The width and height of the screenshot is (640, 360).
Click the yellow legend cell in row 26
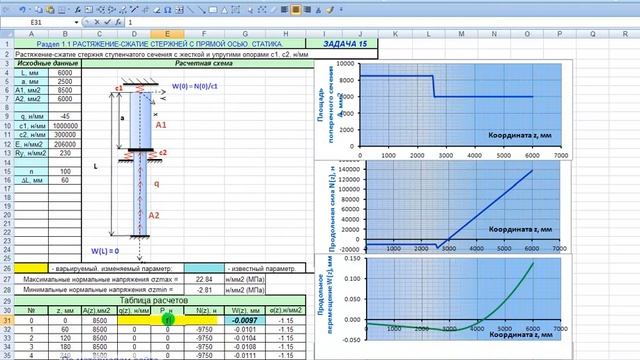pos(31,269)
